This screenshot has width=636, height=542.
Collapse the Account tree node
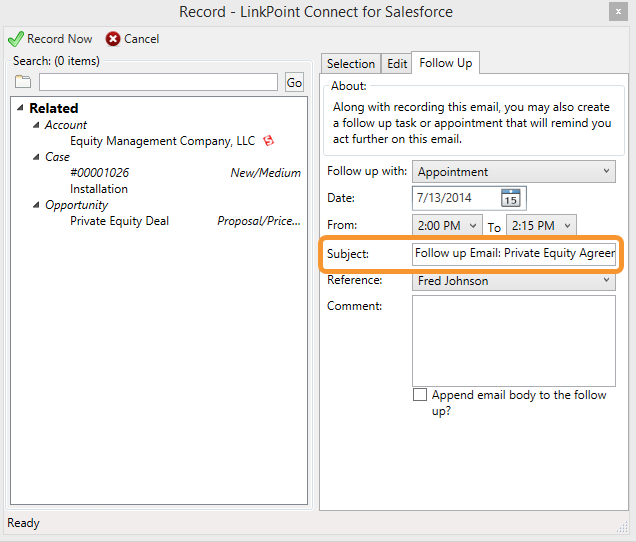pyautogui.click(x=36, y=125)
